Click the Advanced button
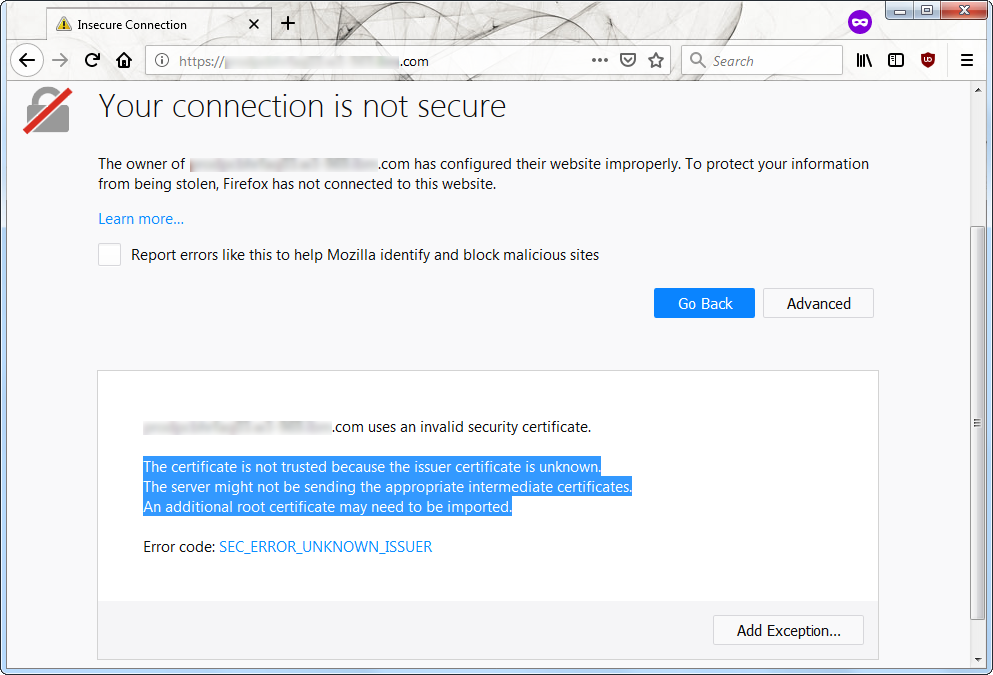This screenshot has height=675, width=993. tap(818, 304)
